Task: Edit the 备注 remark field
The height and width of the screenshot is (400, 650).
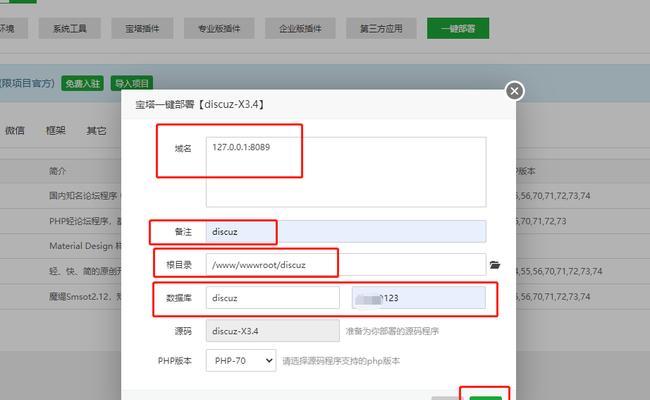Action: click(x=346, y=232)
